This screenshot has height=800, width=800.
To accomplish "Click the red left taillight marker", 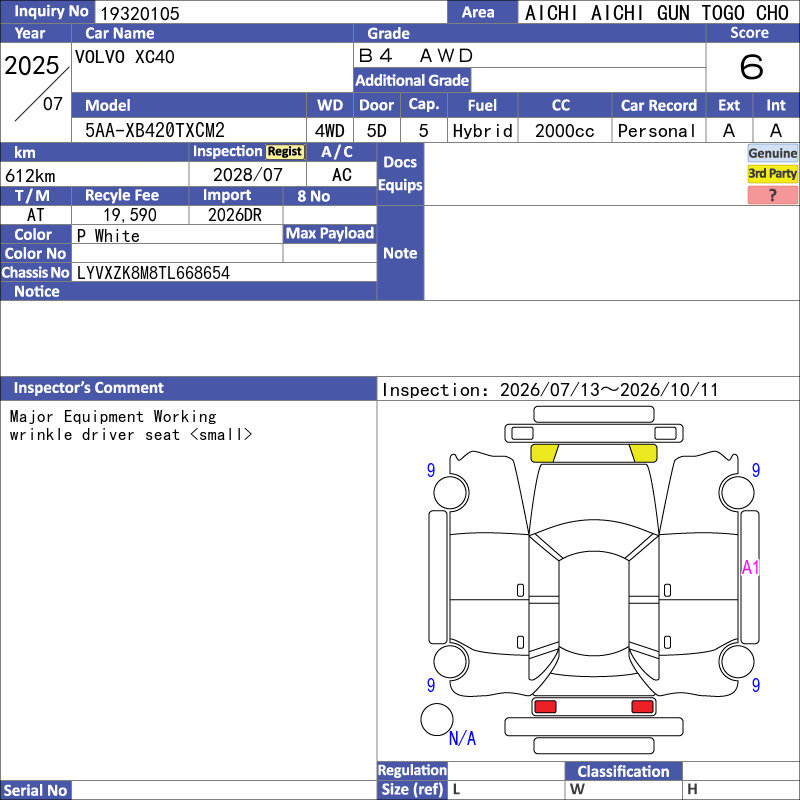I will [x=545, y=706].
